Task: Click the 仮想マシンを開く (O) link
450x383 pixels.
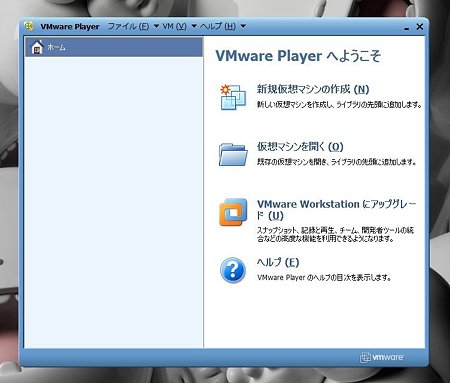Action: (x=300, y=147)
